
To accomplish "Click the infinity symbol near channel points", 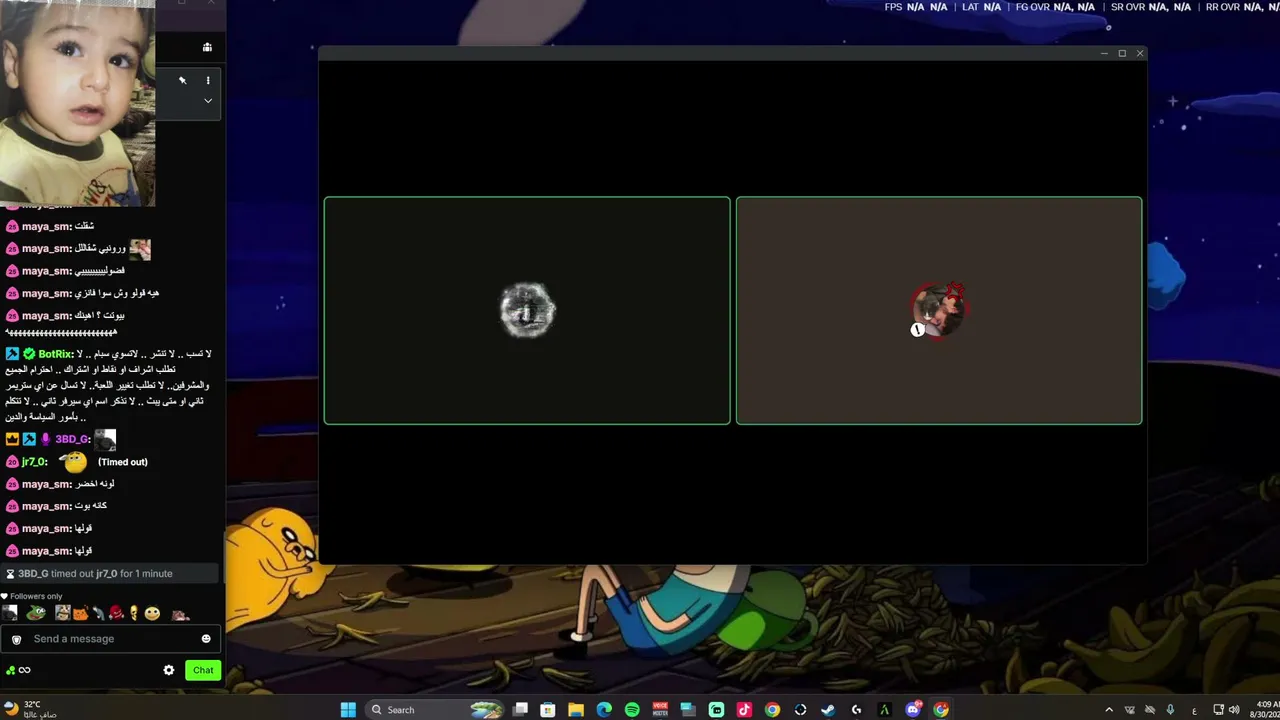I will tap(25, 670).
